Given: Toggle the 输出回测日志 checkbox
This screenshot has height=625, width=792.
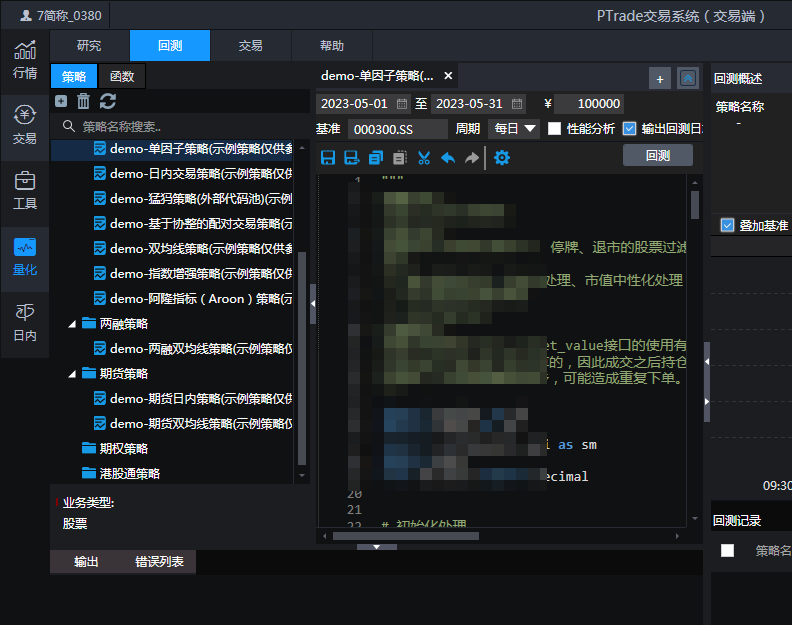Looking at the screenshot, I should point(629,129).
